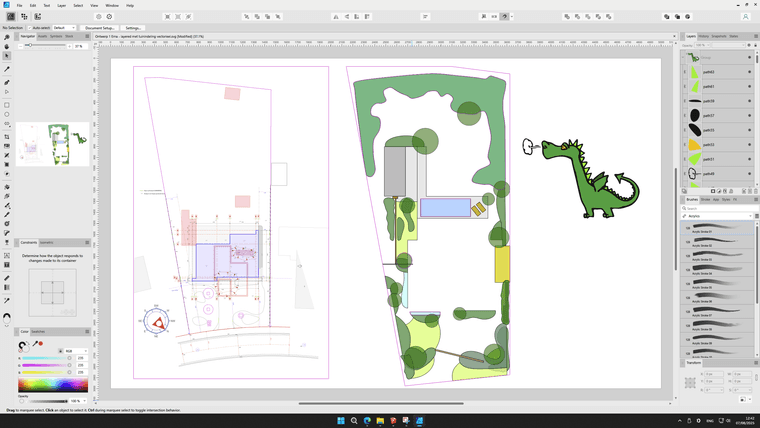Click the delete layer trash icon
Screen dimensions: 760x428
[755, 191]
